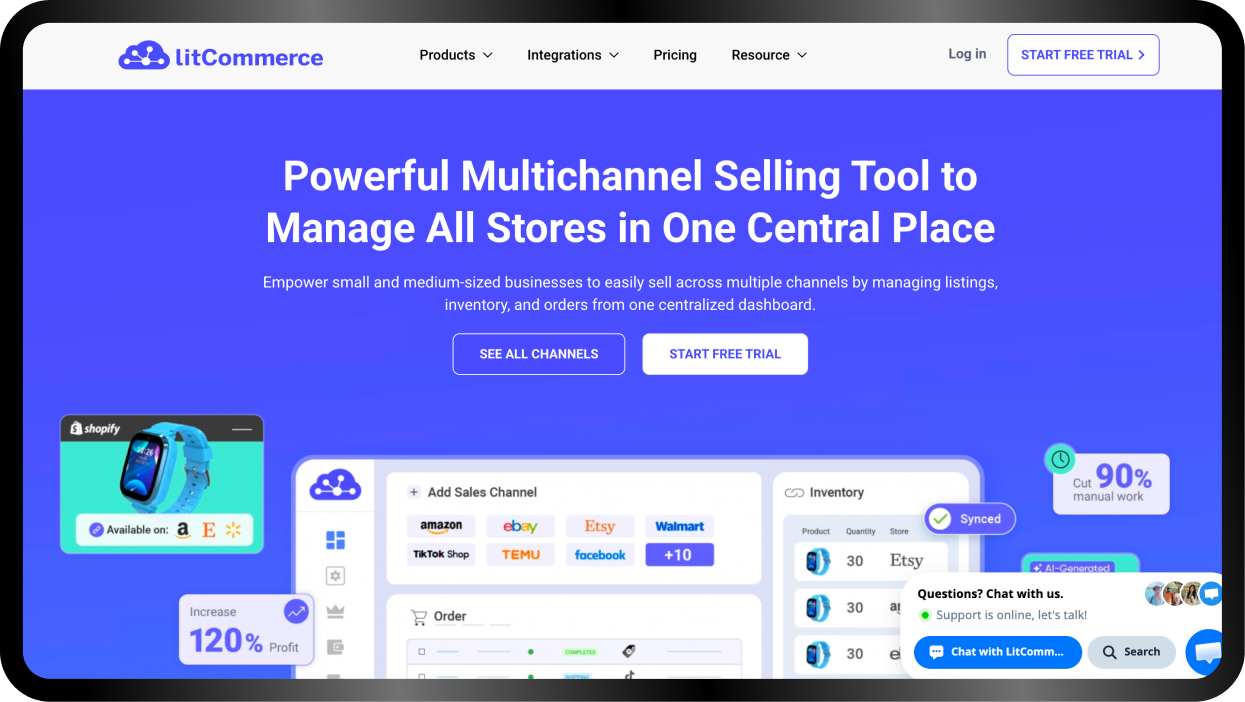The width and height of the screenshot is (1245, 702).
Task: Click the Store column header in Inventory
Action: click(899, 532)
